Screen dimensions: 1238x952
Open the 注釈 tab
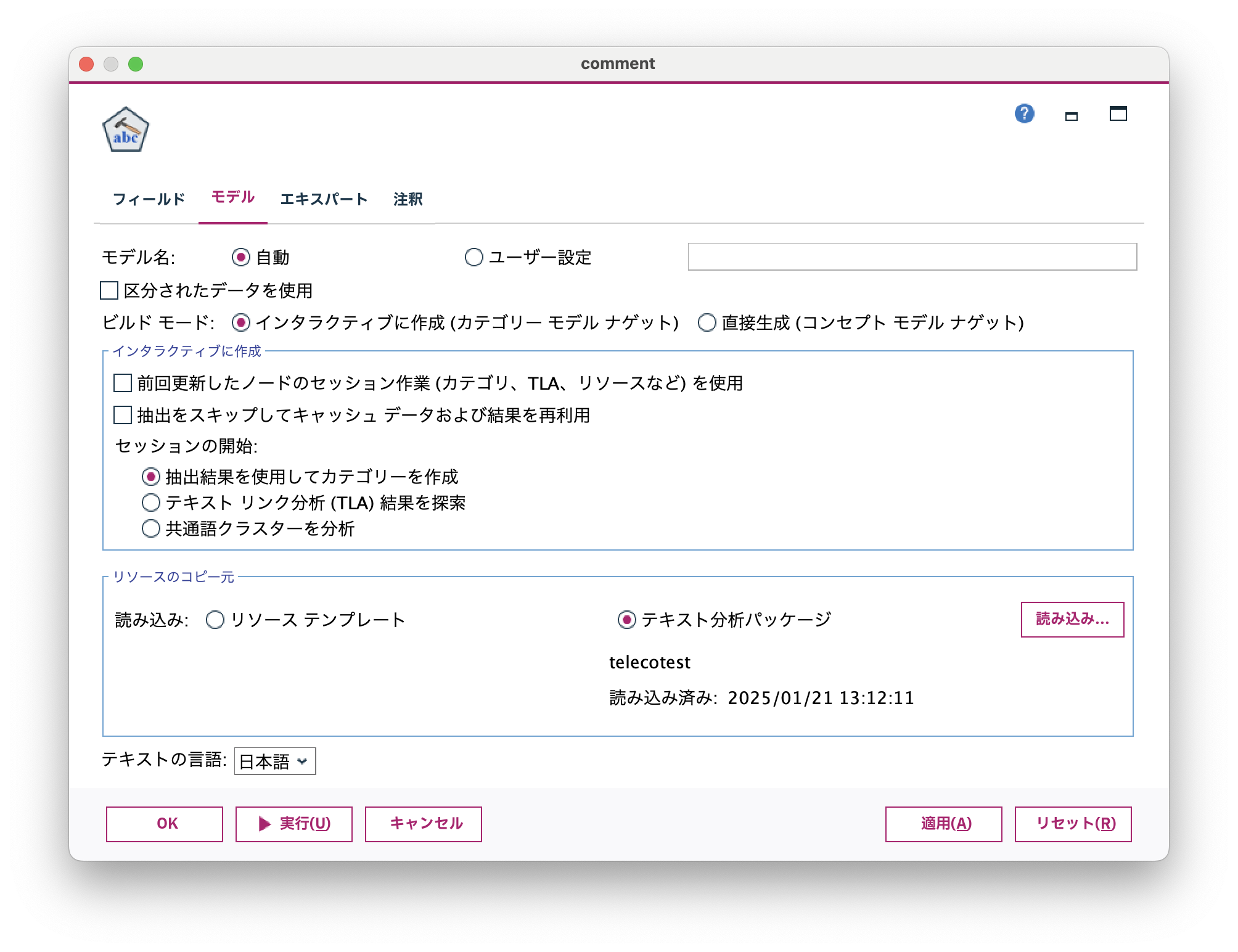tap(408, 199)
